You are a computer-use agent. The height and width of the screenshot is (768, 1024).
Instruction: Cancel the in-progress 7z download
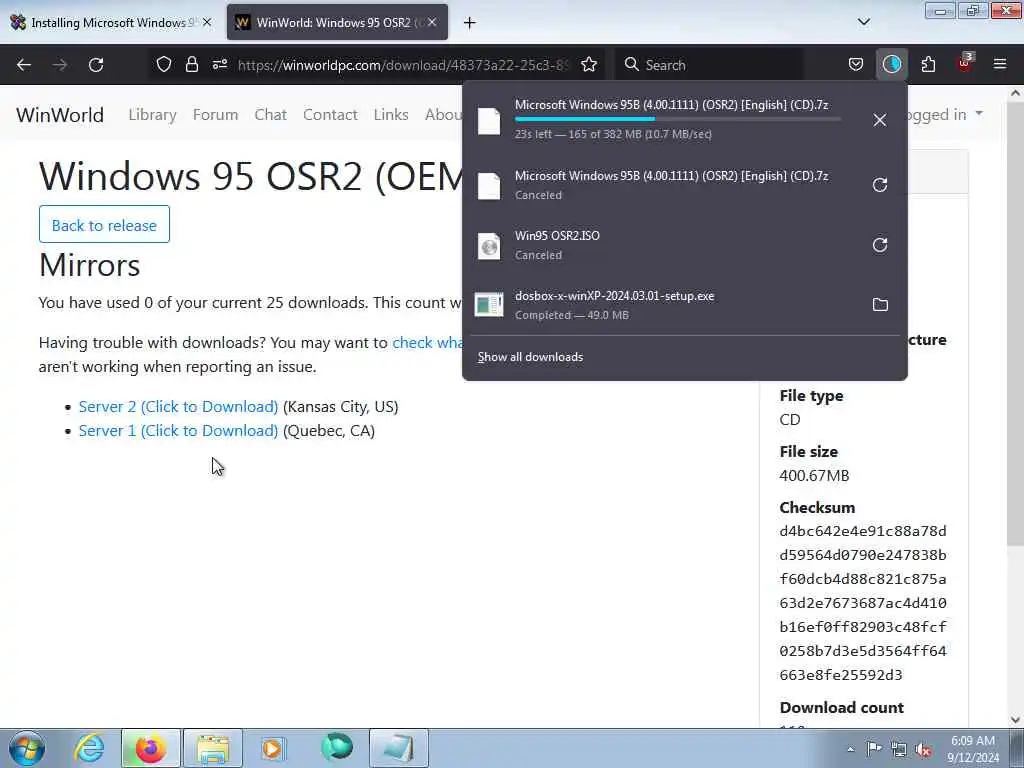880,120
